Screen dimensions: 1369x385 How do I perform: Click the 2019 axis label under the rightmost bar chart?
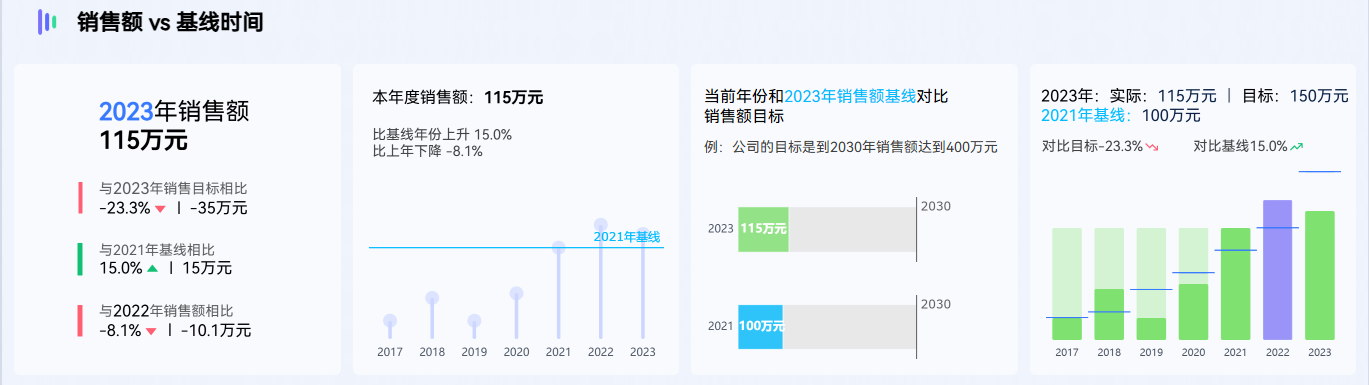1151,352
